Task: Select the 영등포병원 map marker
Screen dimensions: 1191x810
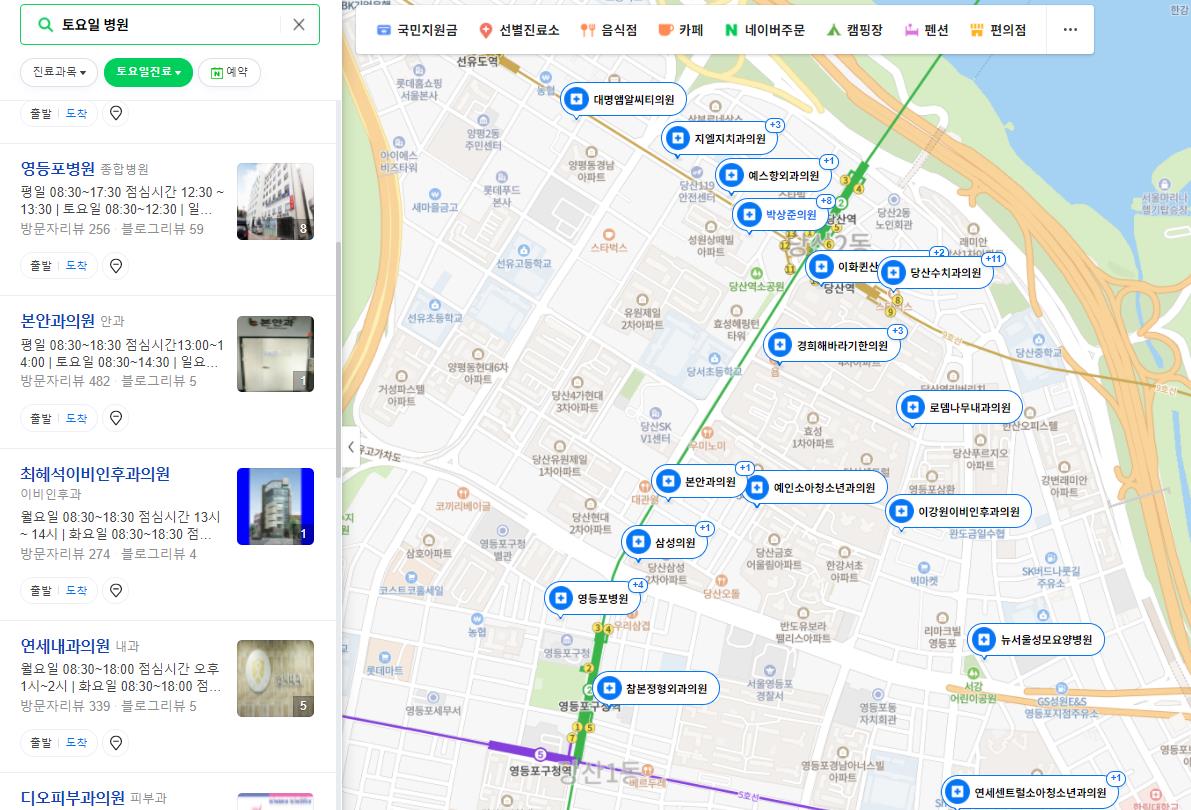Action: (x=593, y=599)
